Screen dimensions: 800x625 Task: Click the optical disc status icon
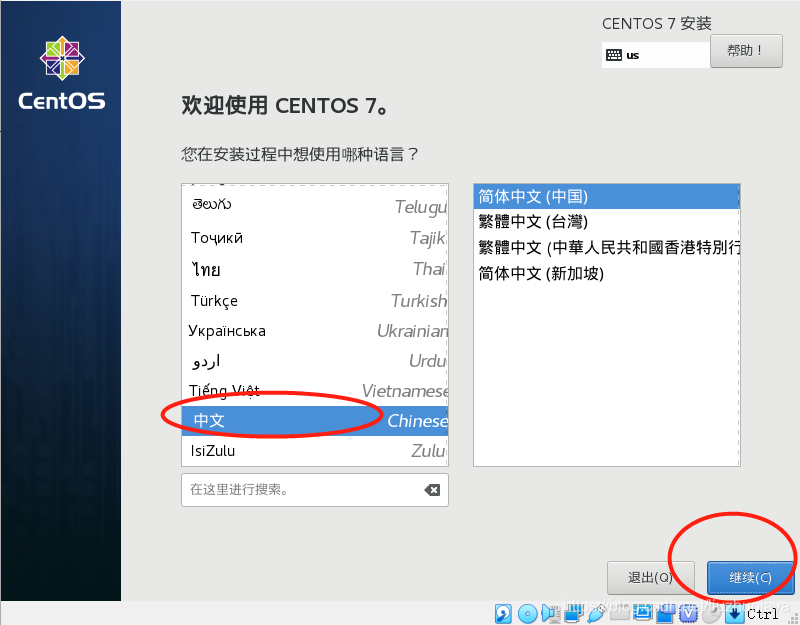point(528,614)
